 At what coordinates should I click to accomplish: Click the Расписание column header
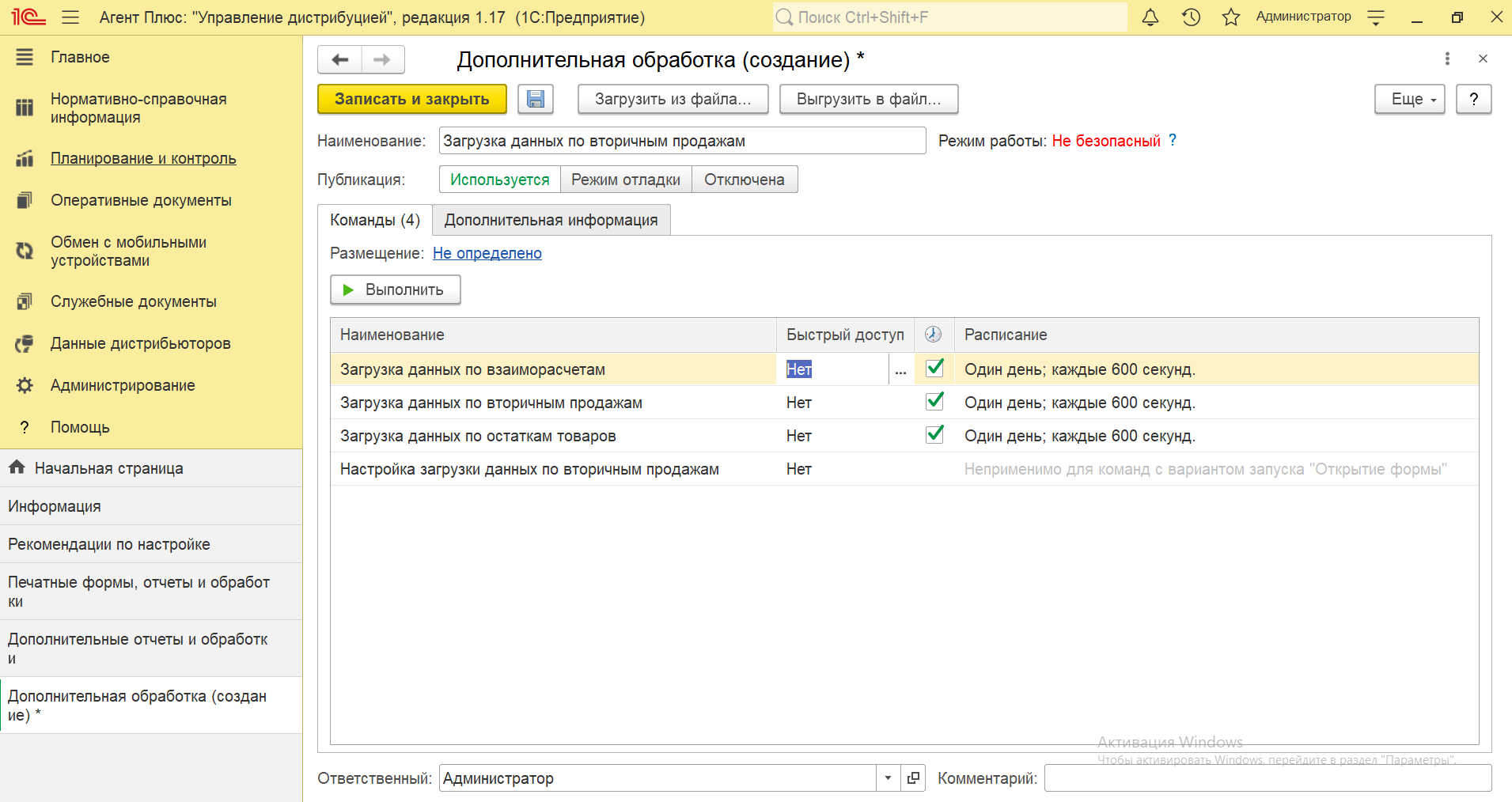pyautogui.click(x=1216, y=335)
